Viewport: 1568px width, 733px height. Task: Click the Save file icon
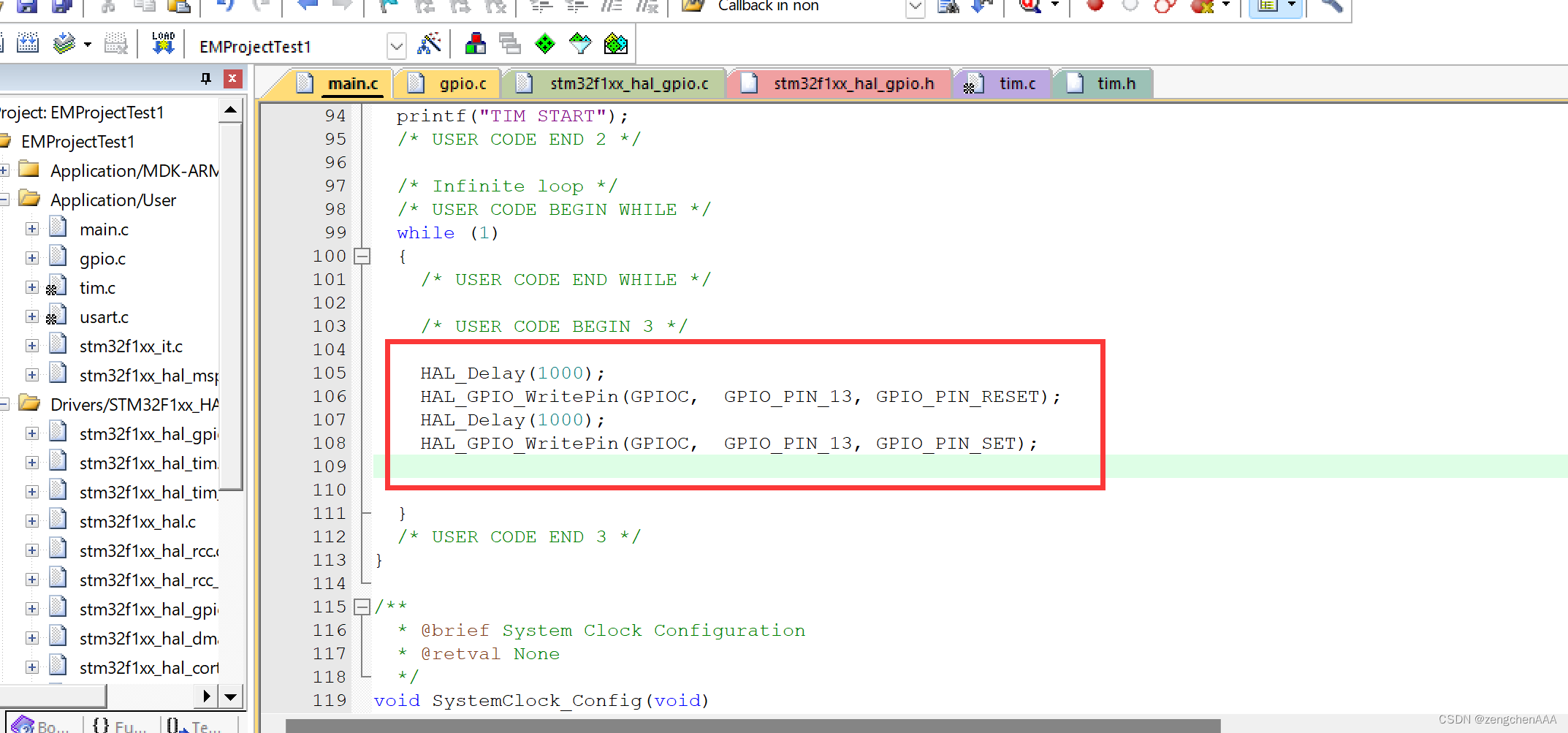27,6
